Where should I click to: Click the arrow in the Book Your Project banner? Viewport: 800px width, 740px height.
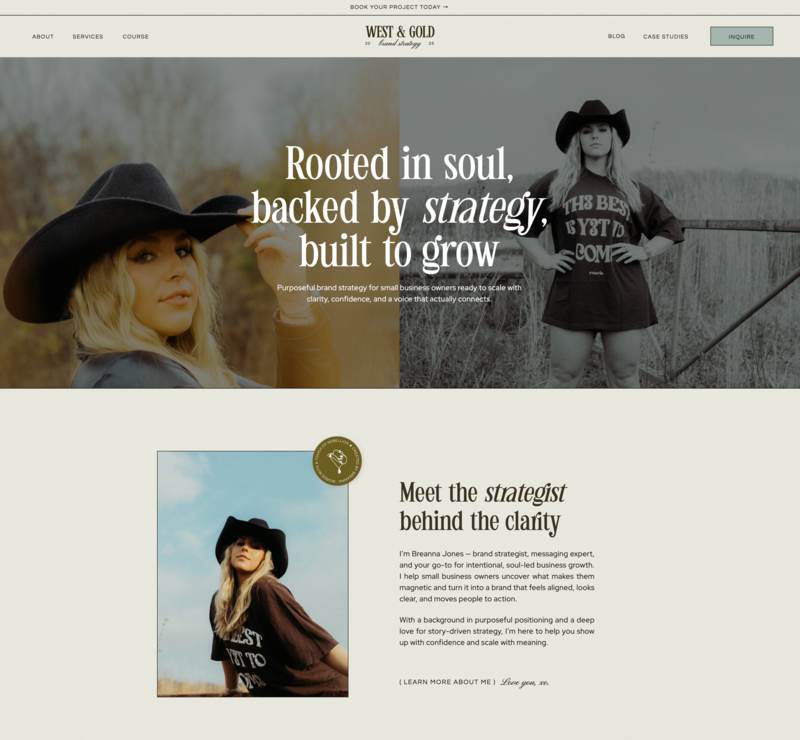[445, 7]
